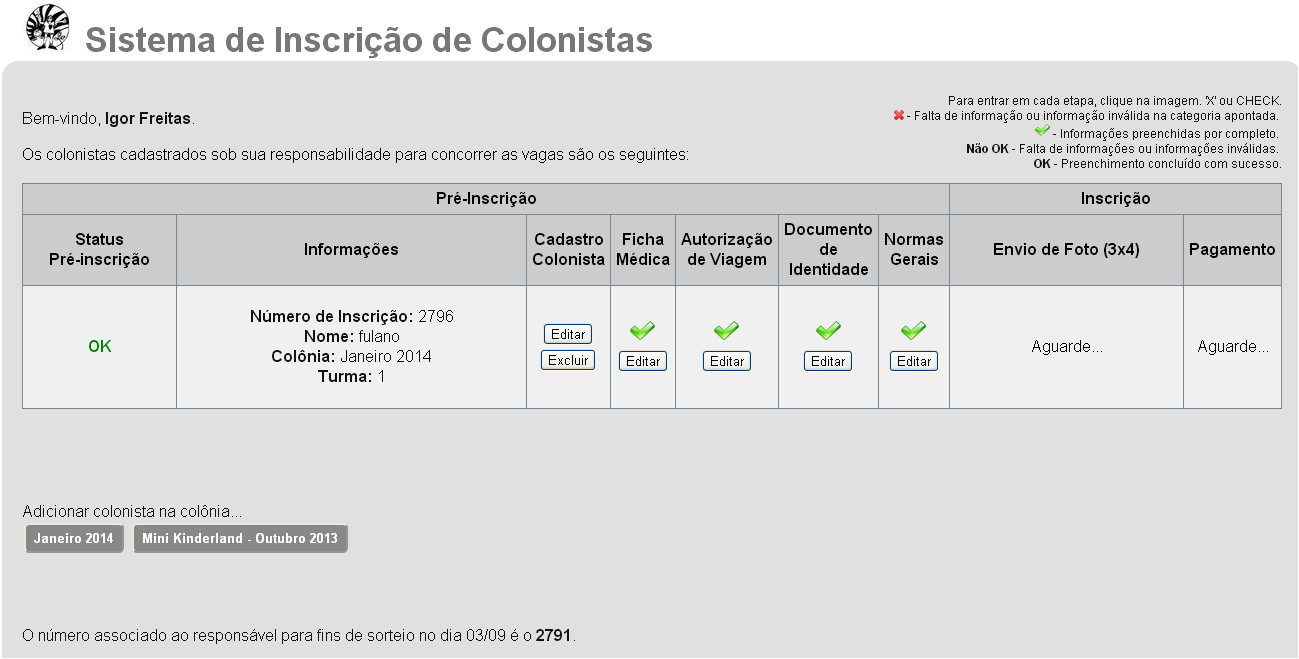Click Aguarde under Envio de Foto

point(1067,347)
